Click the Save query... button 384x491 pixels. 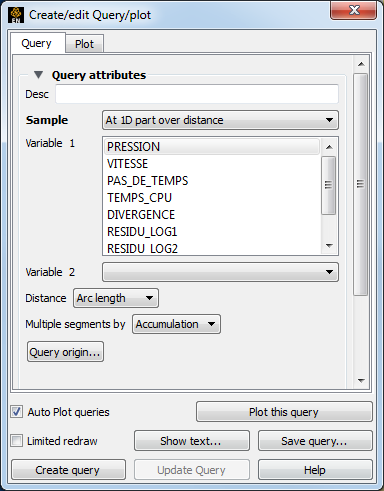click(x=315, y=441)
